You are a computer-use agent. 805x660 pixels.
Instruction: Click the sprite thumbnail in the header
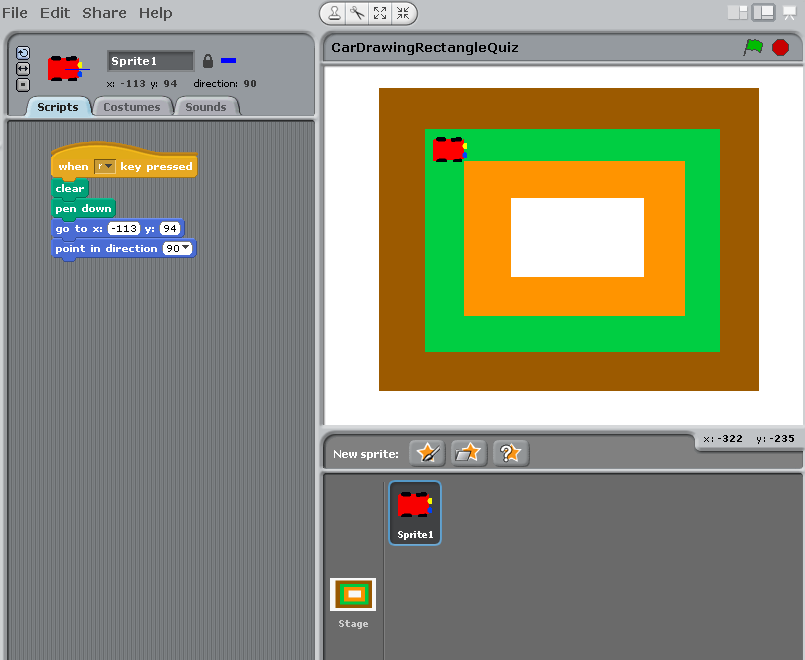(67, 68)
